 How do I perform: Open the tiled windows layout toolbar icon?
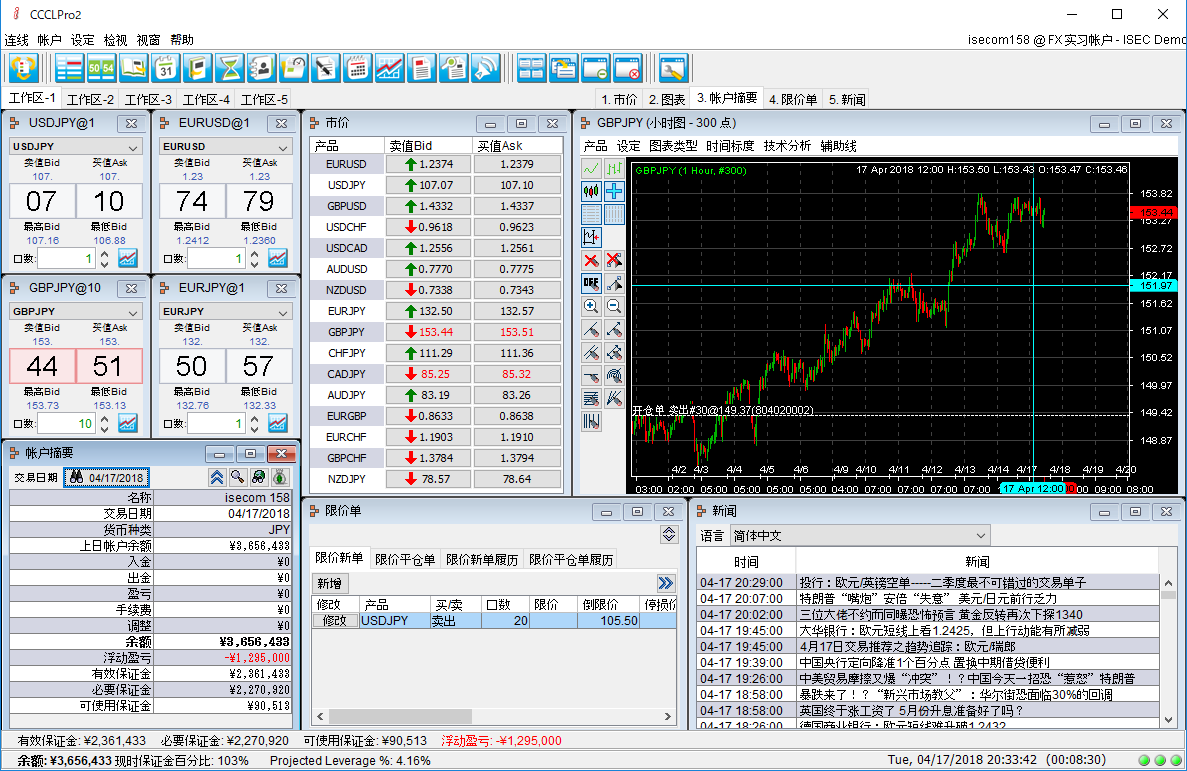(531, 68)
